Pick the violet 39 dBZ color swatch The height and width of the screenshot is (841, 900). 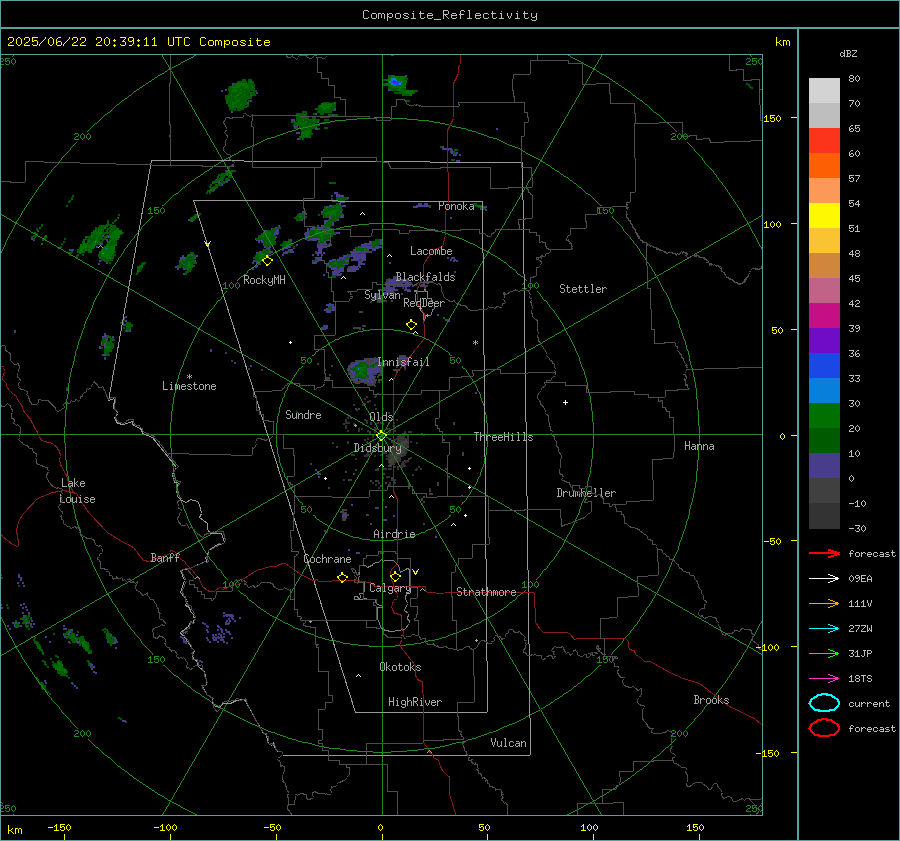[x=824, y=340]
